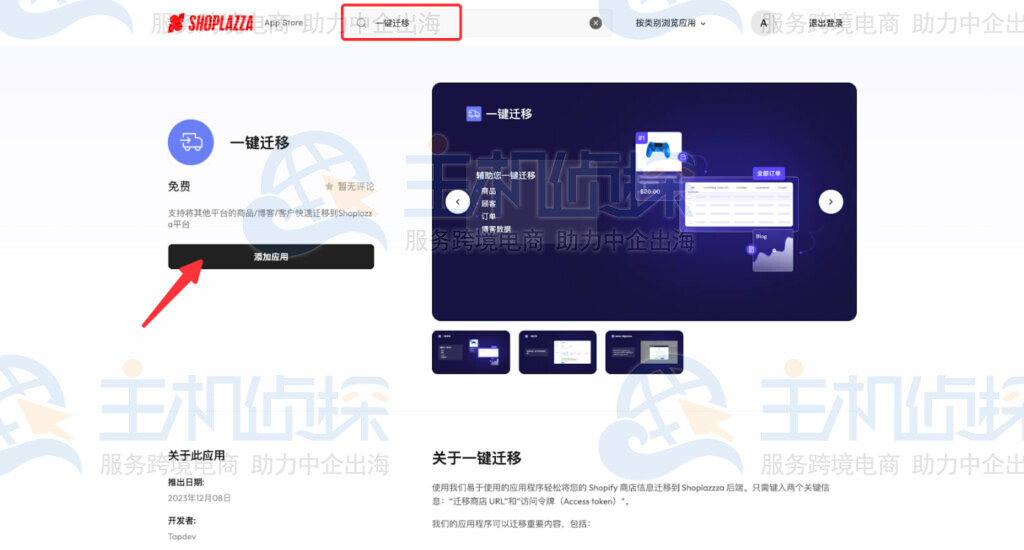Click the 免费 price label
Viewport: 1024px width, 550px height.
(179, 186)
